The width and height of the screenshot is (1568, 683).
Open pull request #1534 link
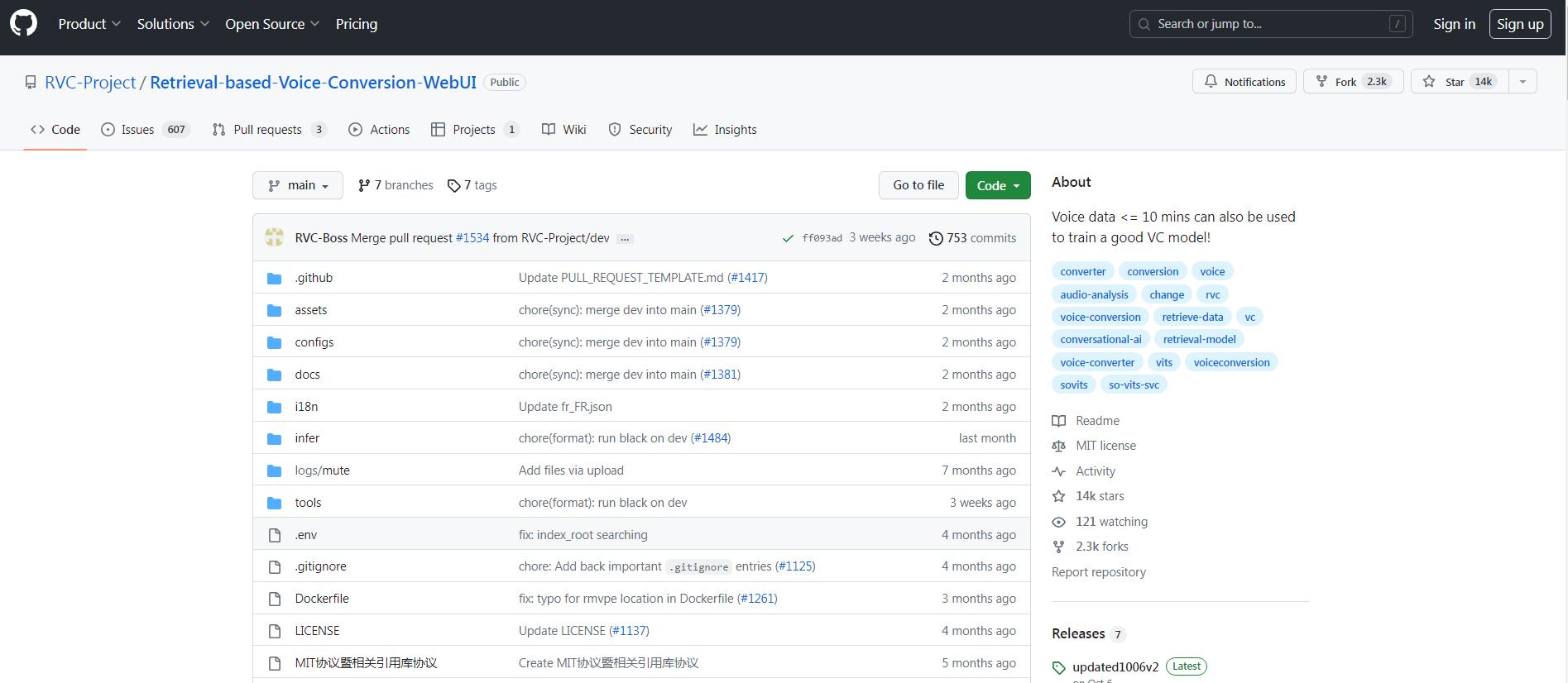coord(472,238)
